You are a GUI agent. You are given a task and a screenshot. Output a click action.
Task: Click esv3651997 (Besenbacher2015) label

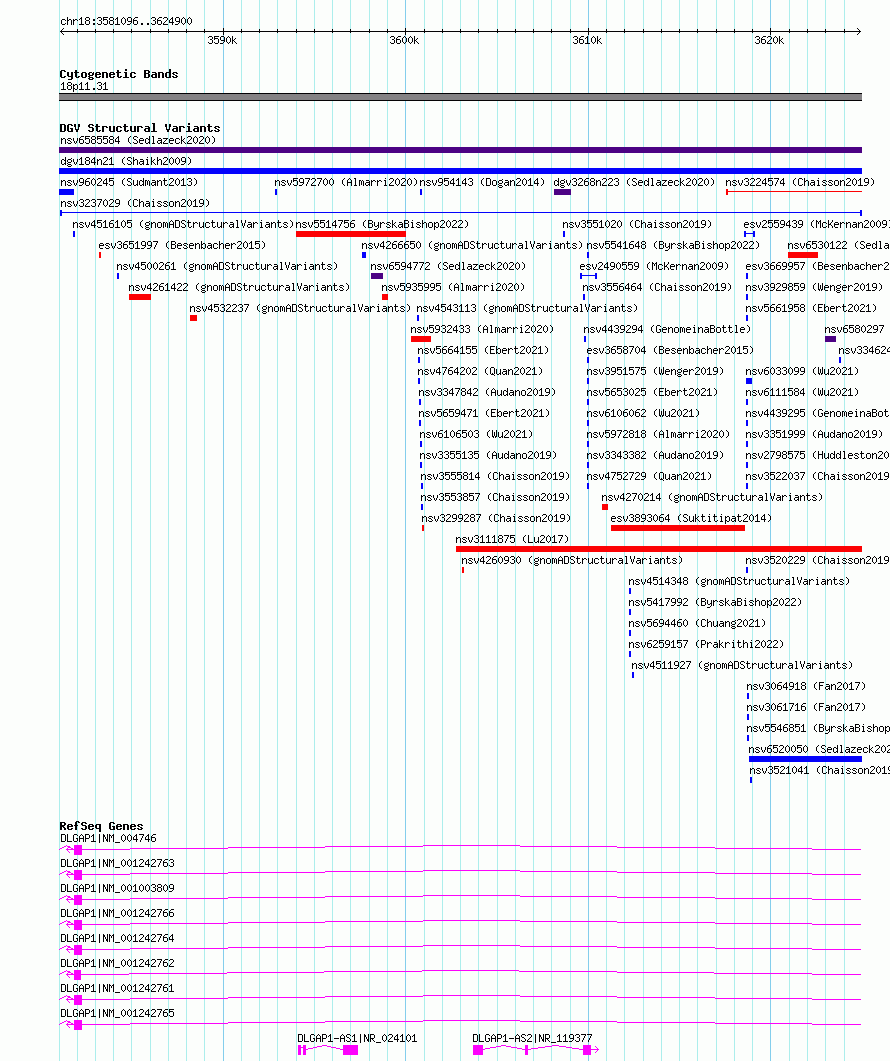[x=182, y=245]
